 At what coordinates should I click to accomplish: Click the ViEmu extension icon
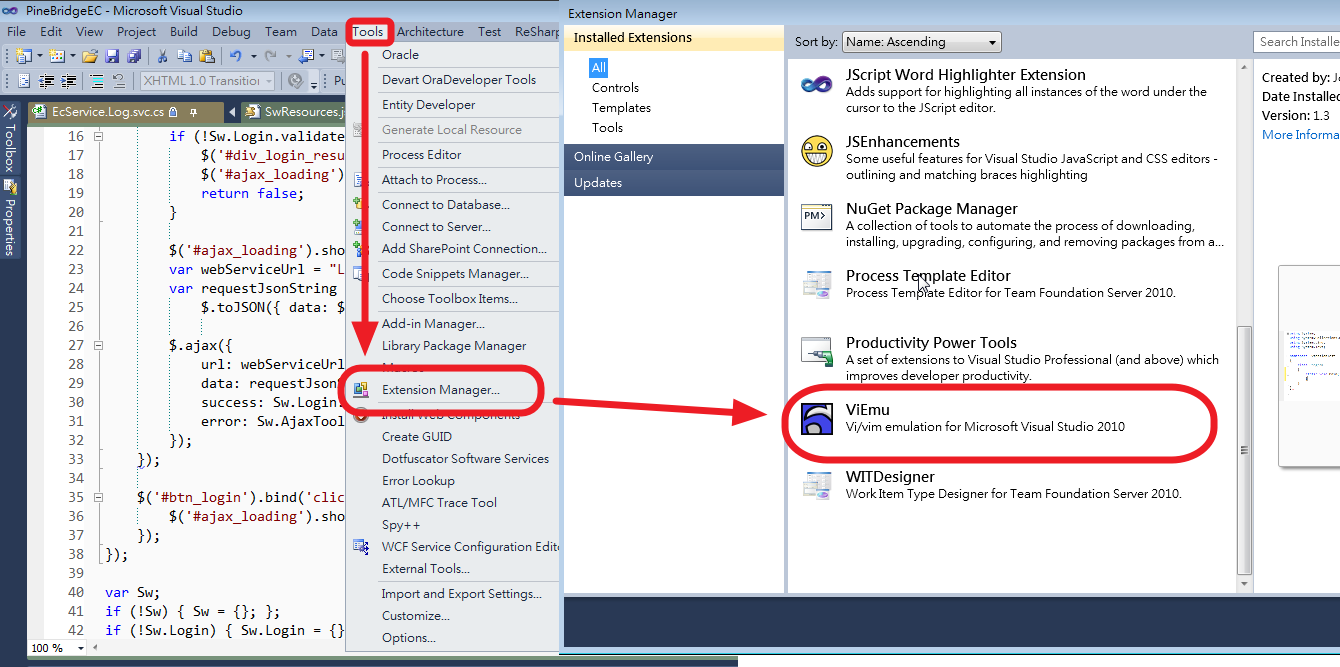(x=817, y=419)
